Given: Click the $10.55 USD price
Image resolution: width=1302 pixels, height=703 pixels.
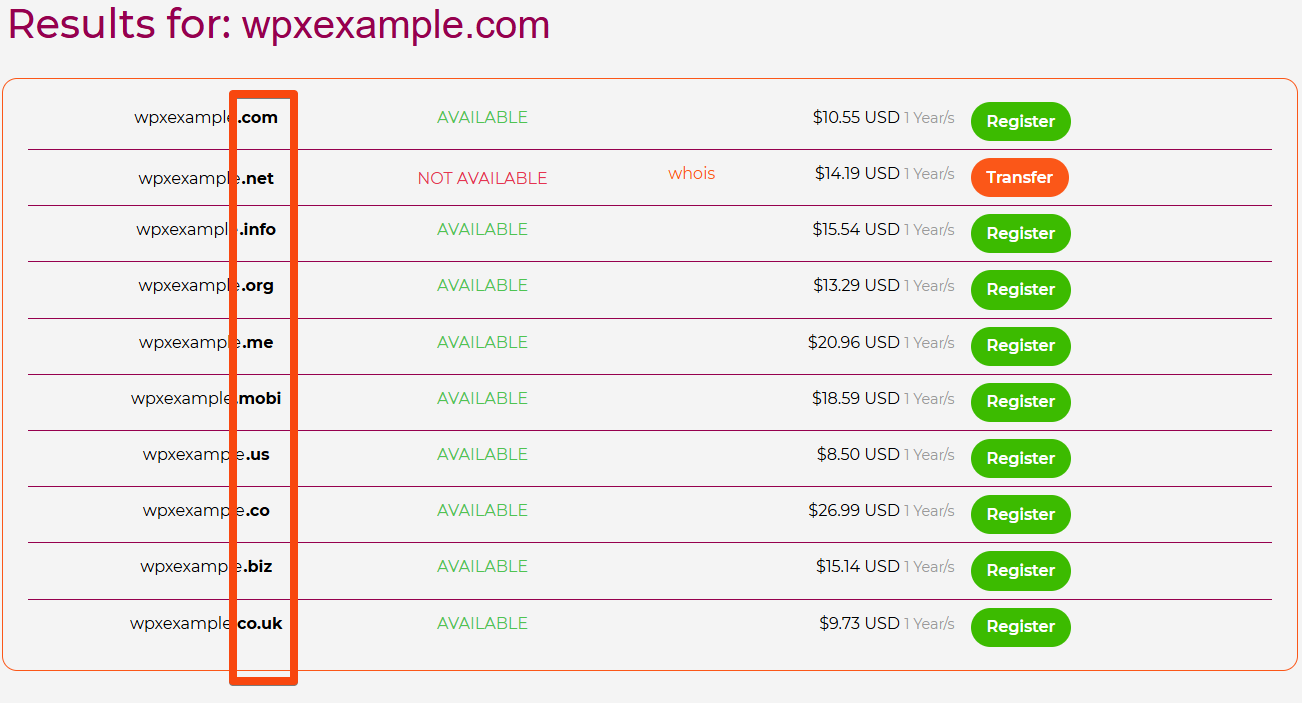Looking at the screenshot, I should coord(856,117).
